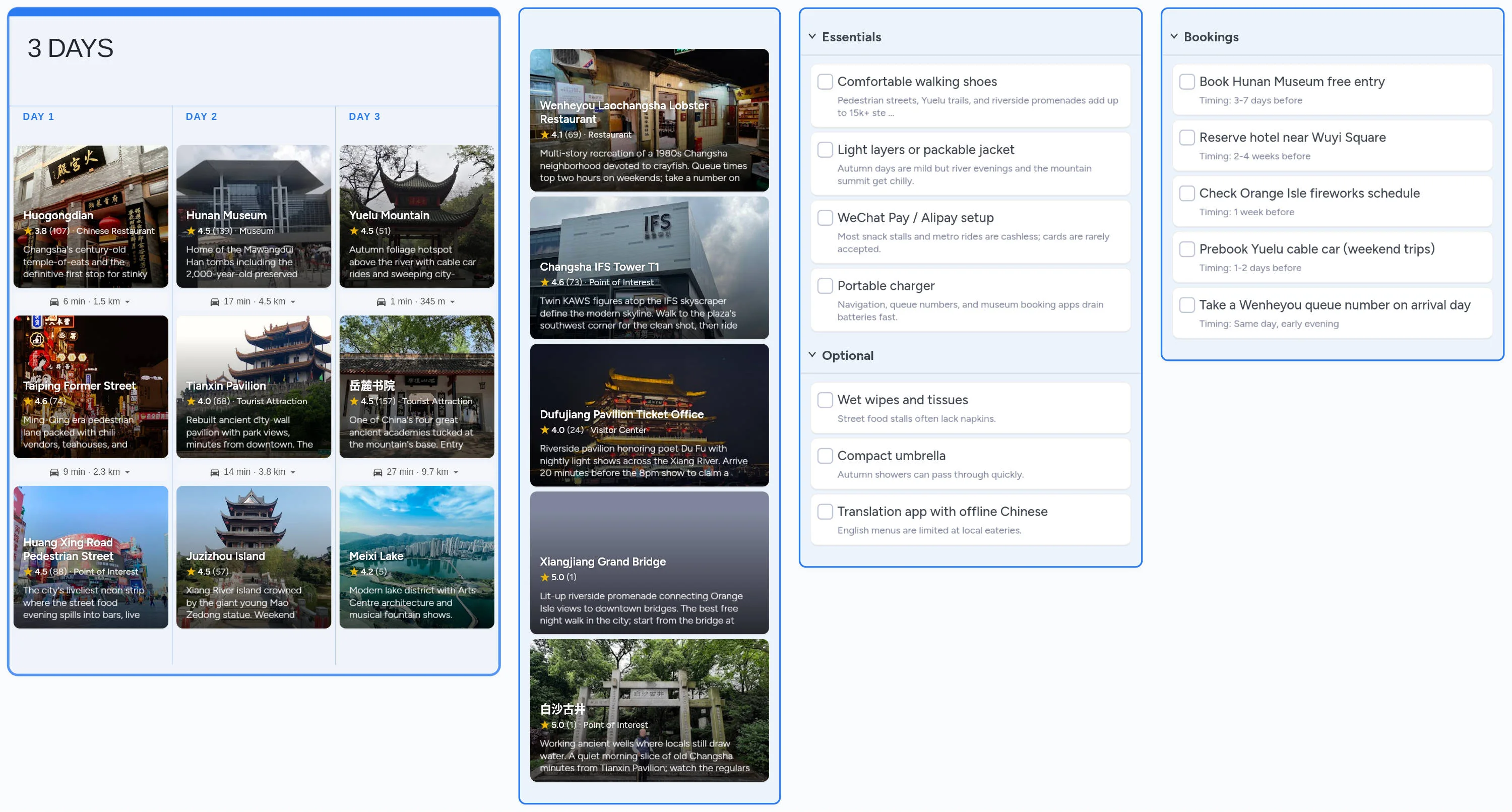Open Taiping Former Street card

(91, 387)
